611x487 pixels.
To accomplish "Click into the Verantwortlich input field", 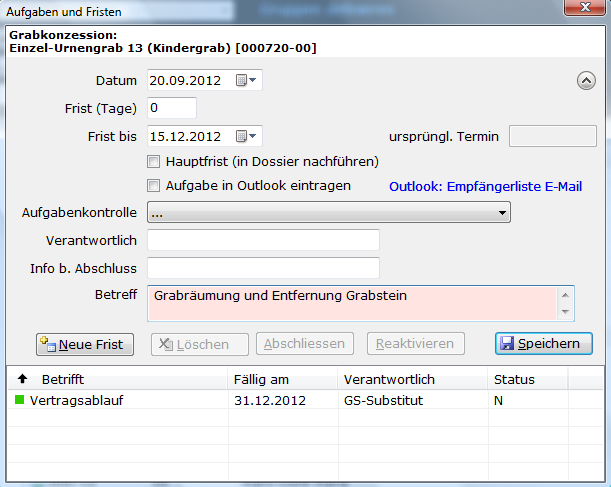I will click(x=263, y=240).
